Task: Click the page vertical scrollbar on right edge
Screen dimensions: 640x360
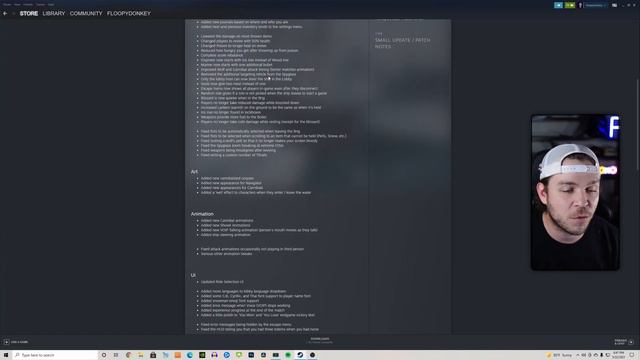Action: (x=638, y=124)
